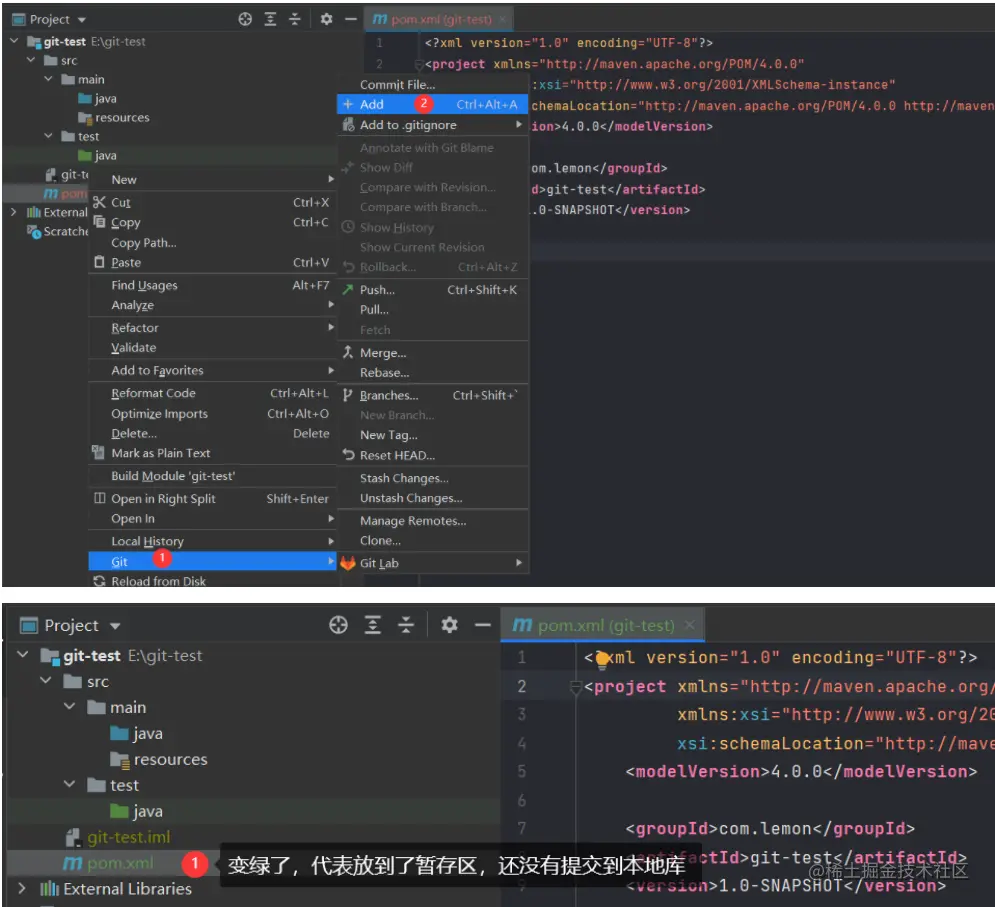Choose Reset HEAD... in Git submenu

pos(433,456)
